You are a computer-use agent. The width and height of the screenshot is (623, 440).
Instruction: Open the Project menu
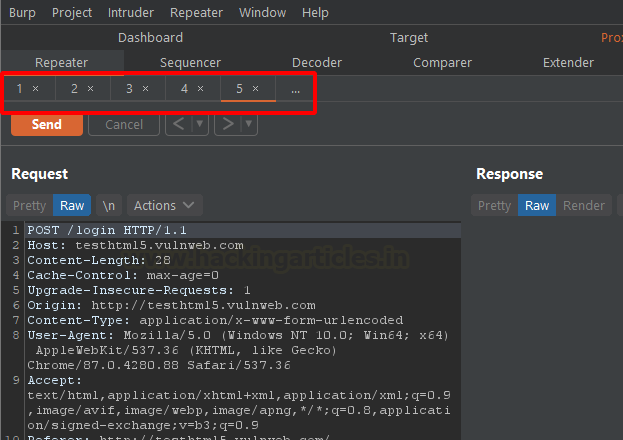tap(72, 13)
